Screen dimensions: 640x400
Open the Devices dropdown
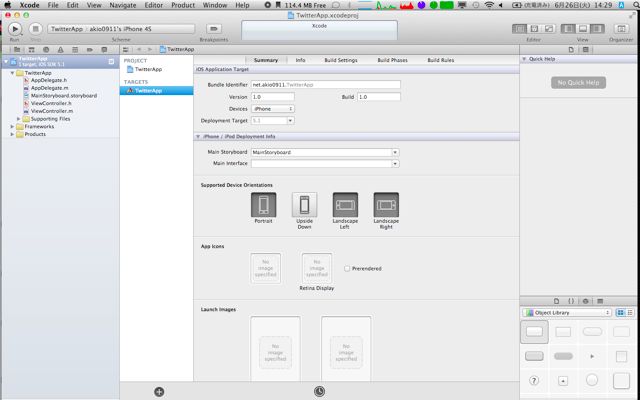click(x=273, y=109)
